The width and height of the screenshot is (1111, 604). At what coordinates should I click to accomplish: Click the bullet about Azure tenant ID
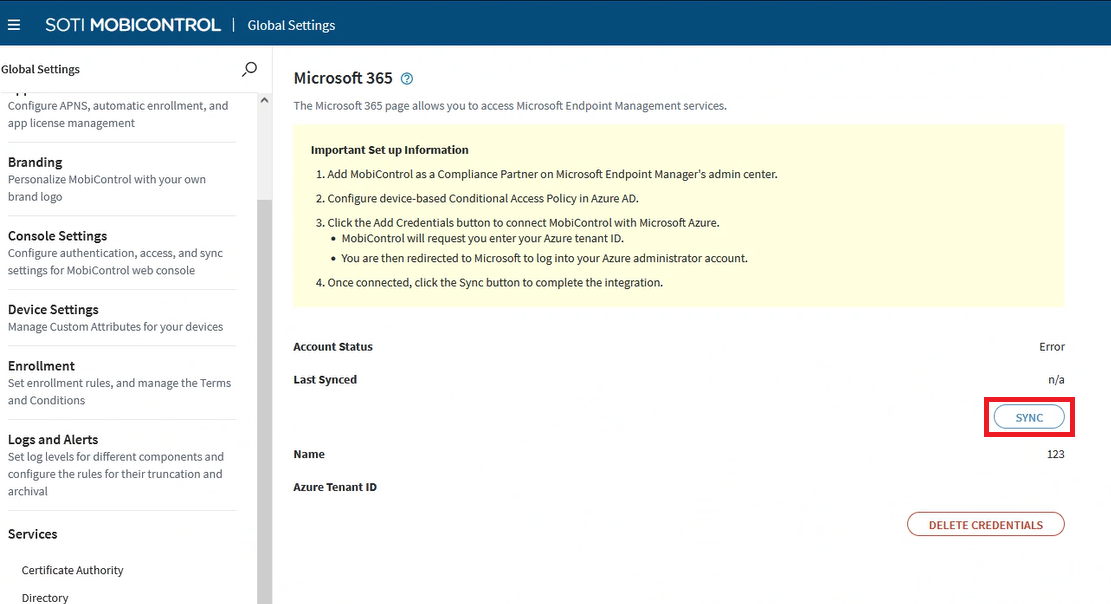tap(483, 238)
